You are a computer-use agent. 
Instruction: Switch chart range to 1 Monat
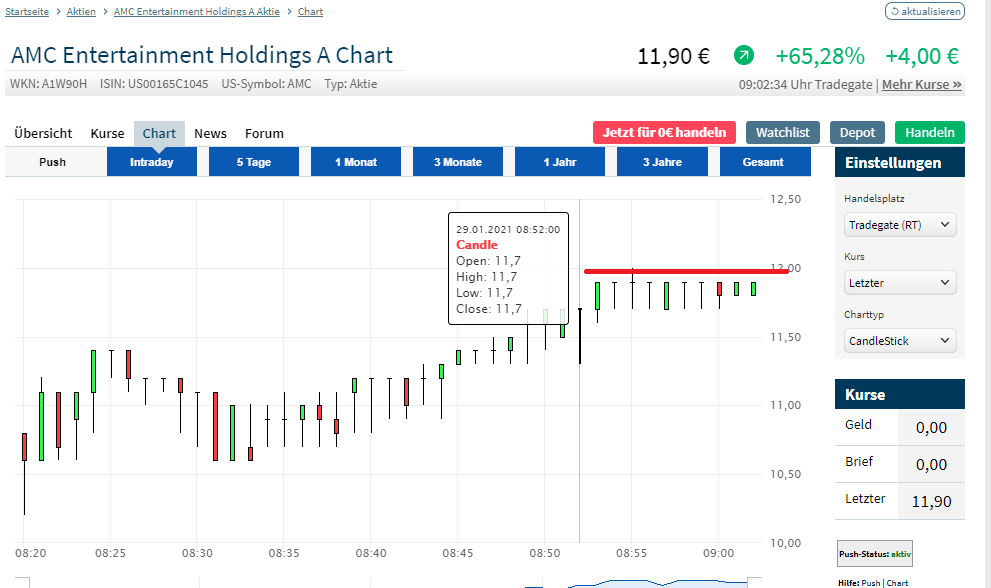[356, 162]
